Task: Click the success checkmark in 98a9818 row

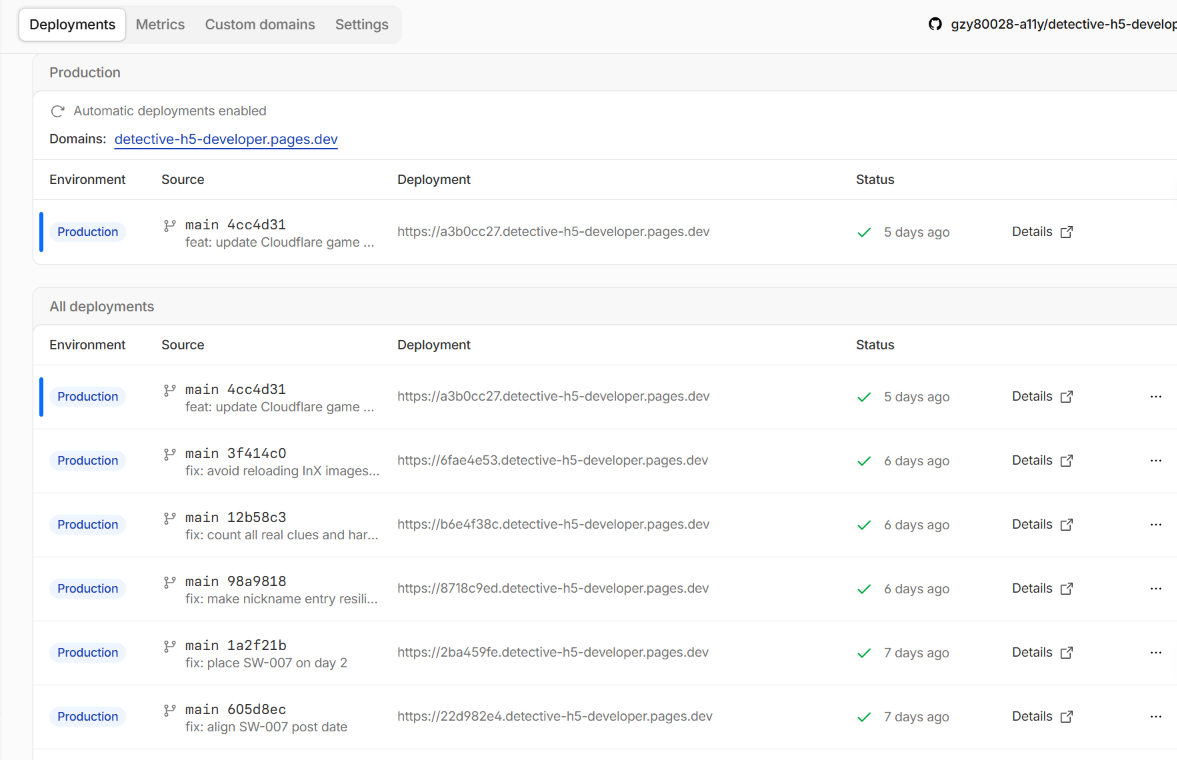Action: tap(864, 589)
